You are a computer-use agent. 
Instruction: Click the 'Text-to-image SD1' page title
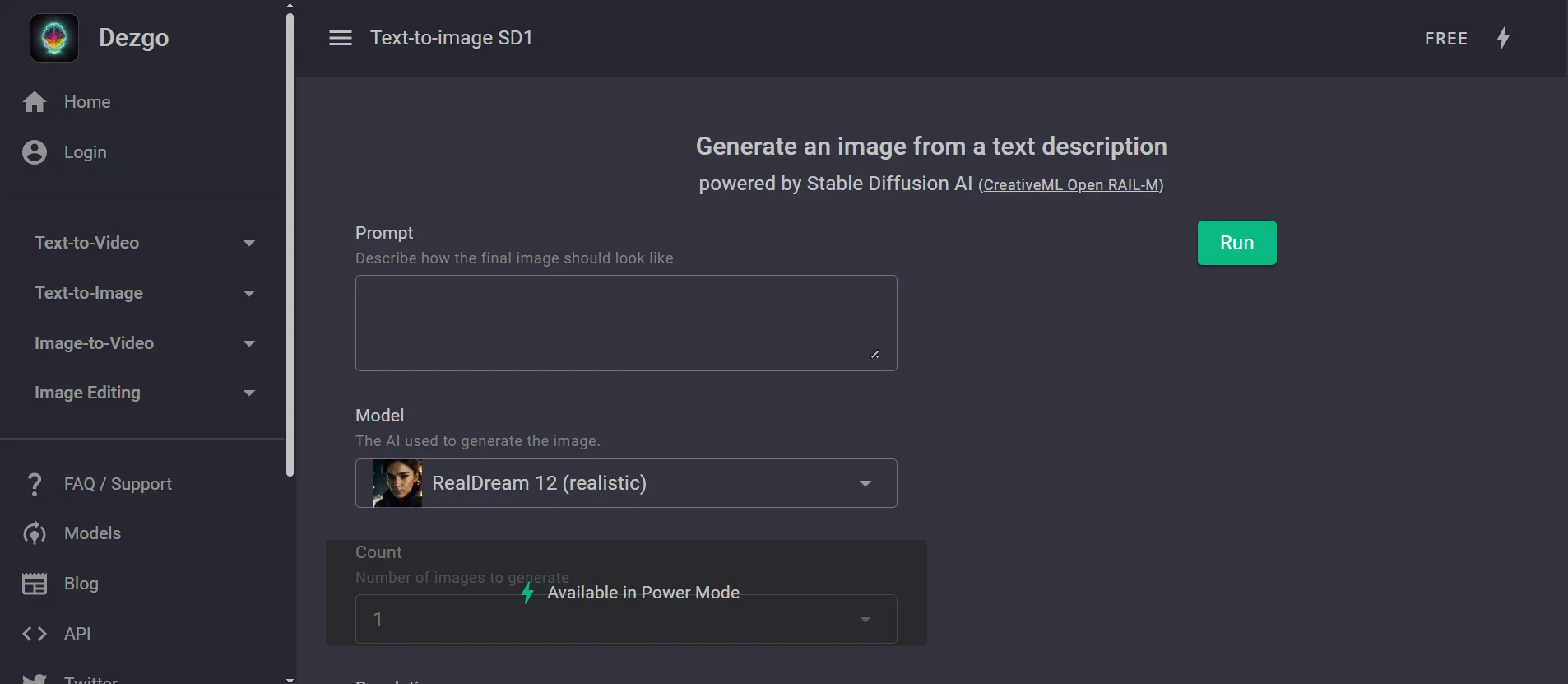[452, 38]
